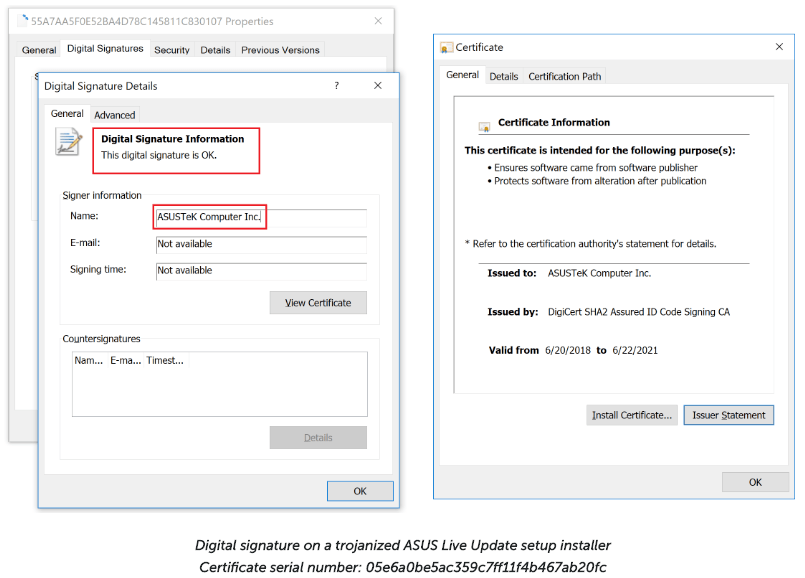Click the Install Certificate button
Viewport: 805px width, 578px height.
click(x=631, y=415)
